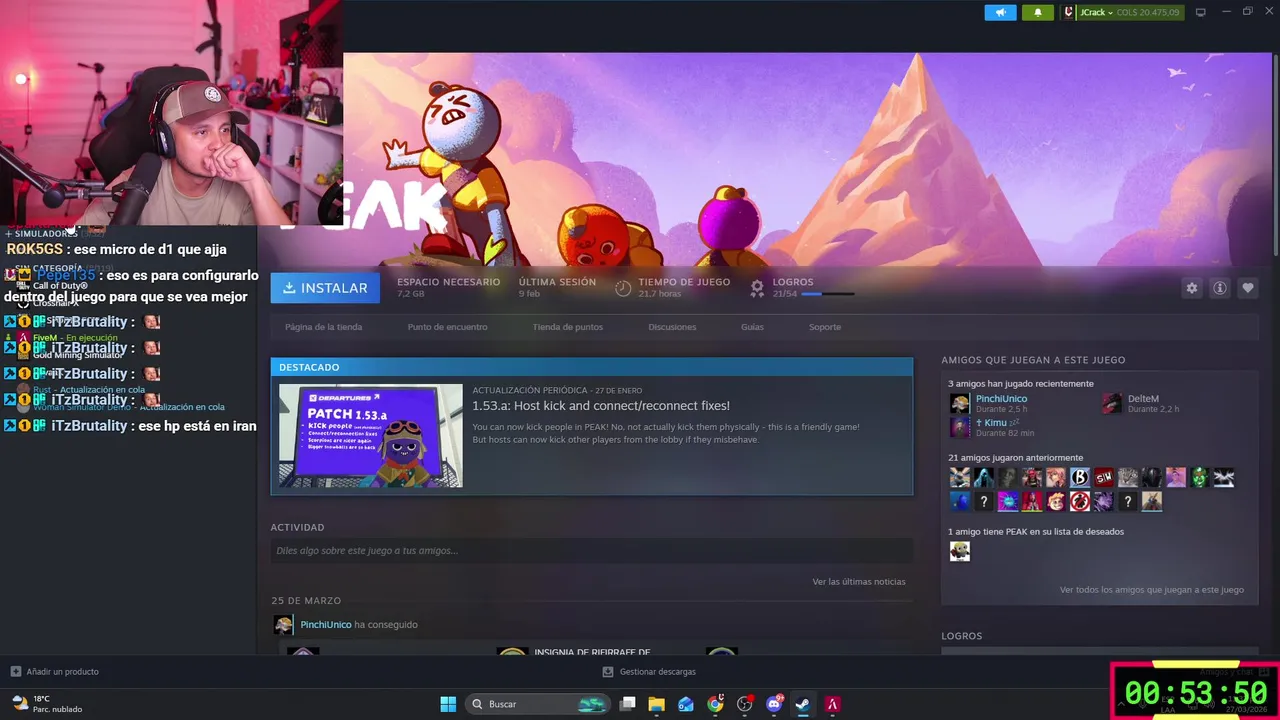Open the friend DelteM
Viewport: 1280px width, 720px height.
tap(1143, 399)
